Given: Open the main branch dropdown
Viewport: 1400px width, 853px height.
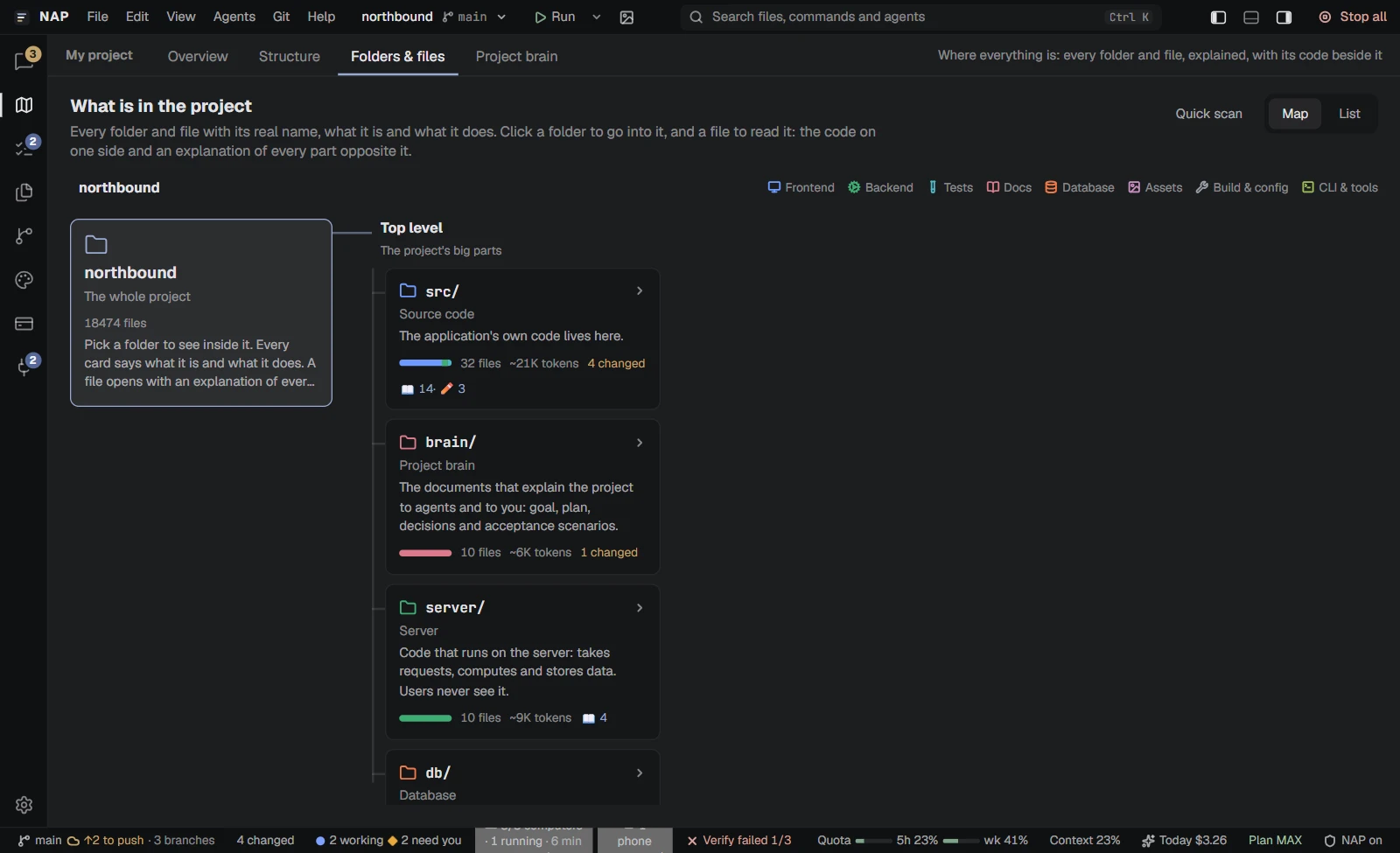Looking at the screenshot, I should tap(473, 17).
